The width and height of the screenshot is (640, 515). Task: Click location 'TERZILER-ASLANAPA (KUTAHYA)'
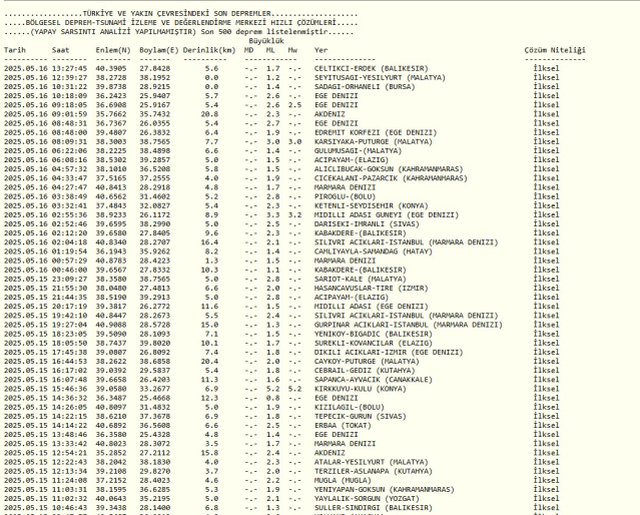click(x=373, y=471)
